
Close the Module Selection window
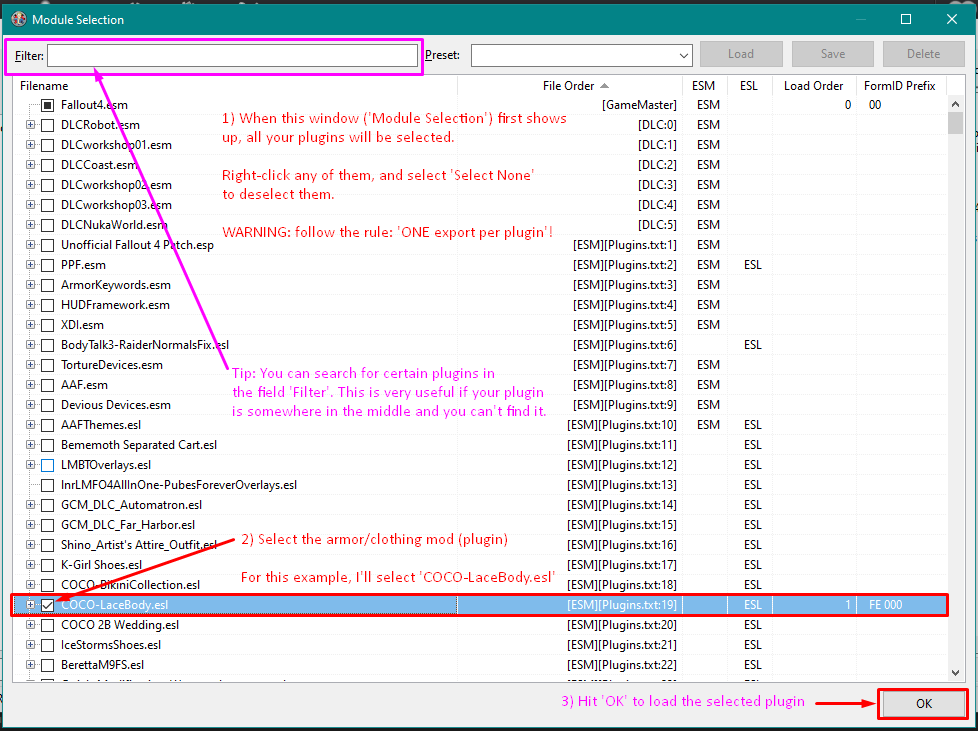(952, 19)
